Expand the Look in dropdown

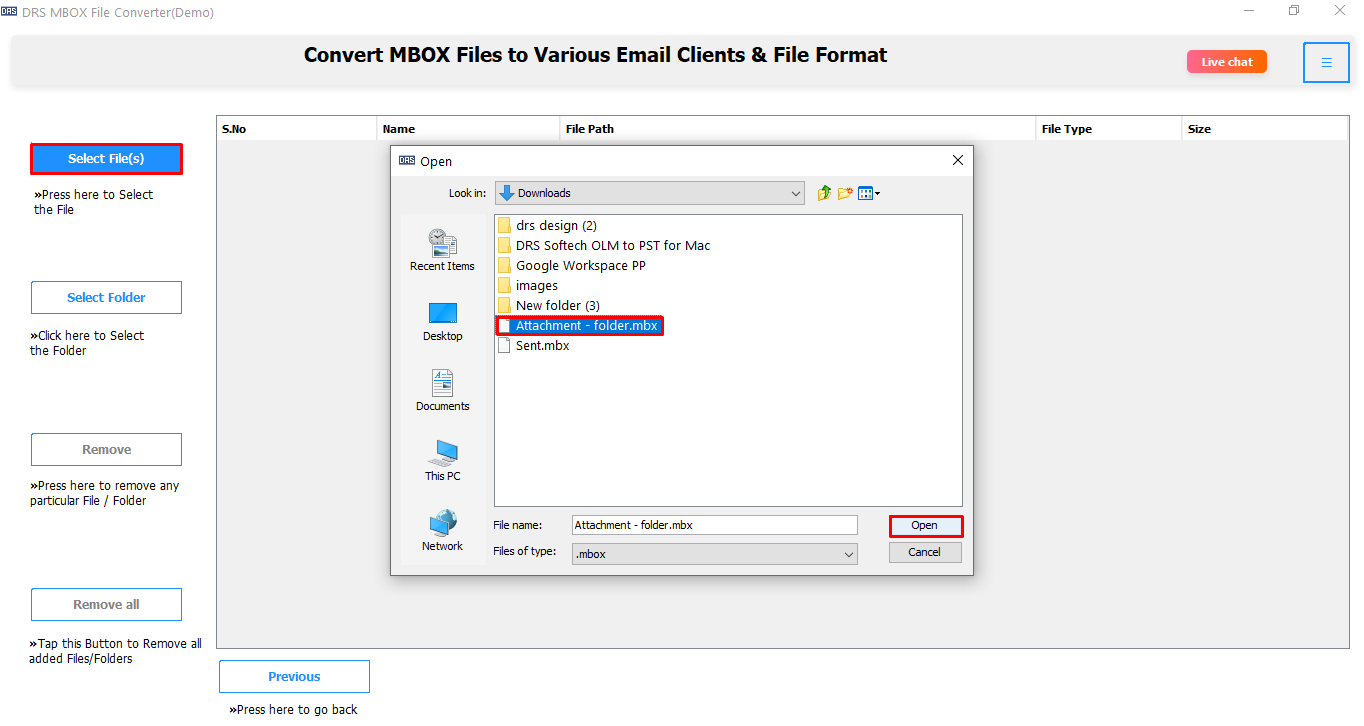coord(796,193)
